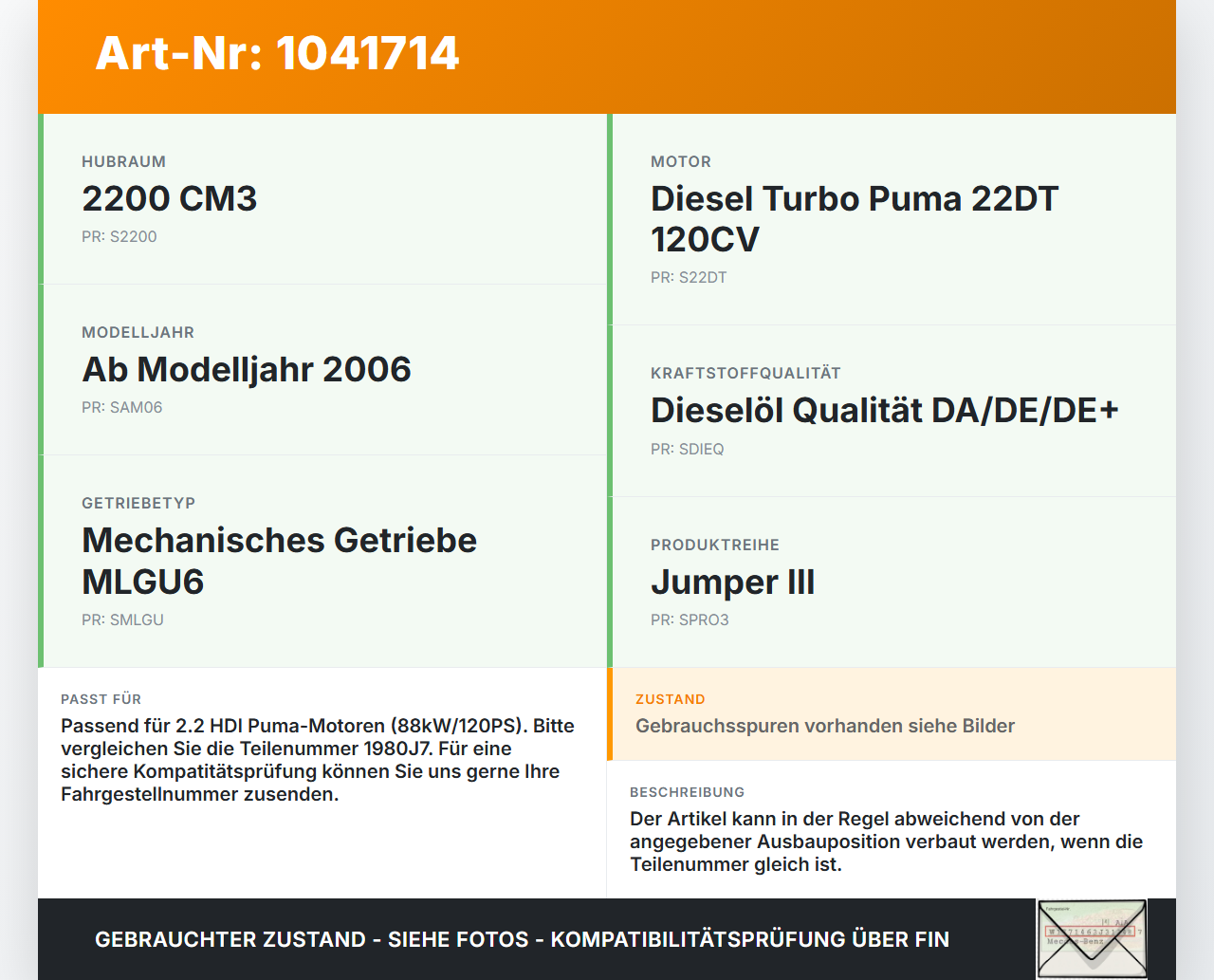Screen dimensions: 1214x980
Task: Select Dieselöl Qualität DA/DE/DE+ text
Action: tap(885, 410)
